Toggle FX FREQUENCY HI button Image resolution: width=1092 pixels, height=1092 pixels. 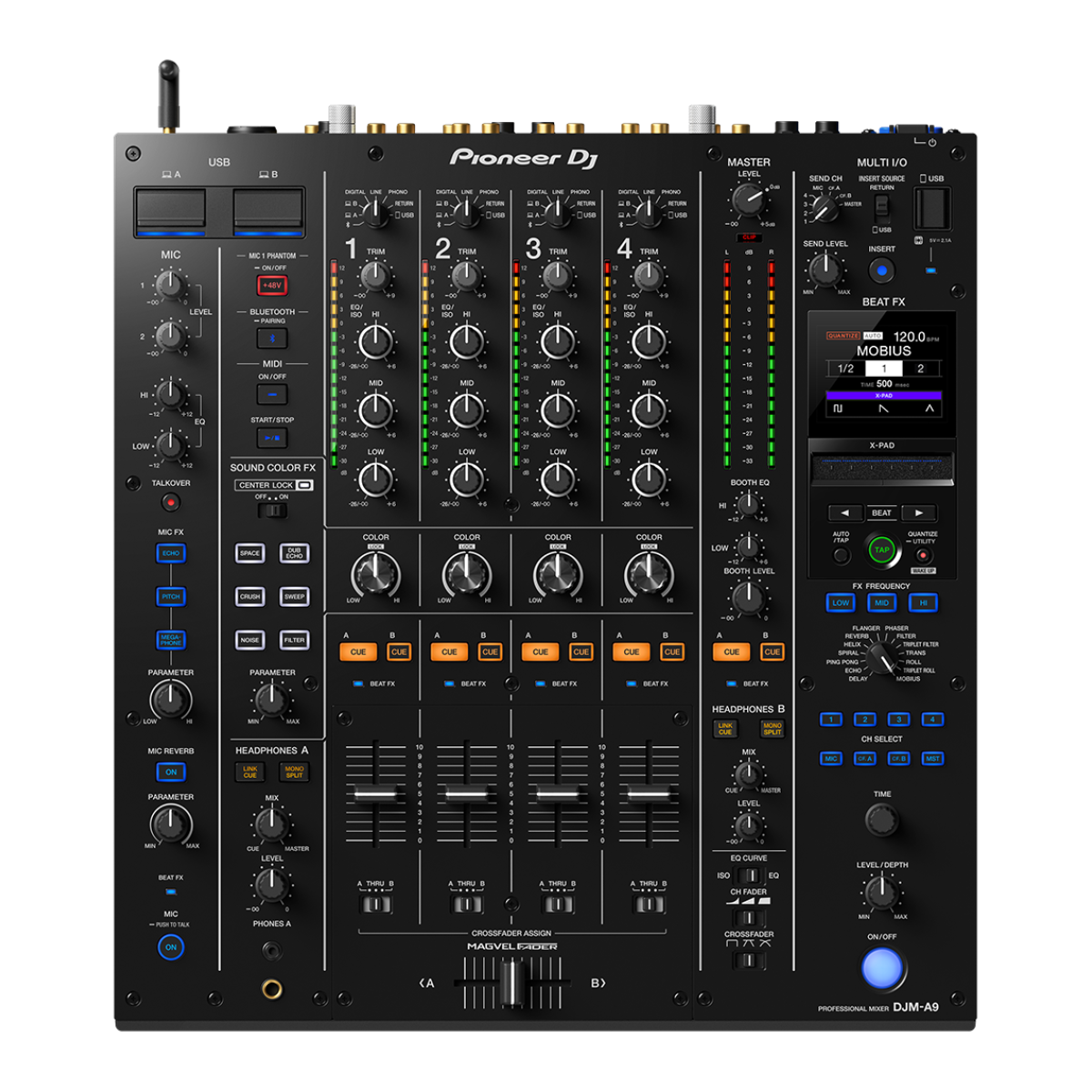(x=923, y=602)
